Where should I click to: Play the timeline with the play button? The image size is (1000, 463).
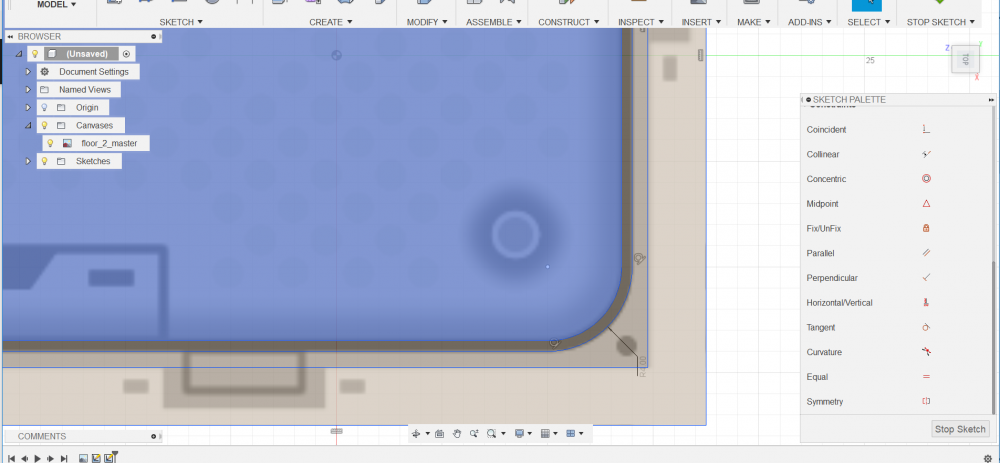pyautogui.click(x=38, y=458)
